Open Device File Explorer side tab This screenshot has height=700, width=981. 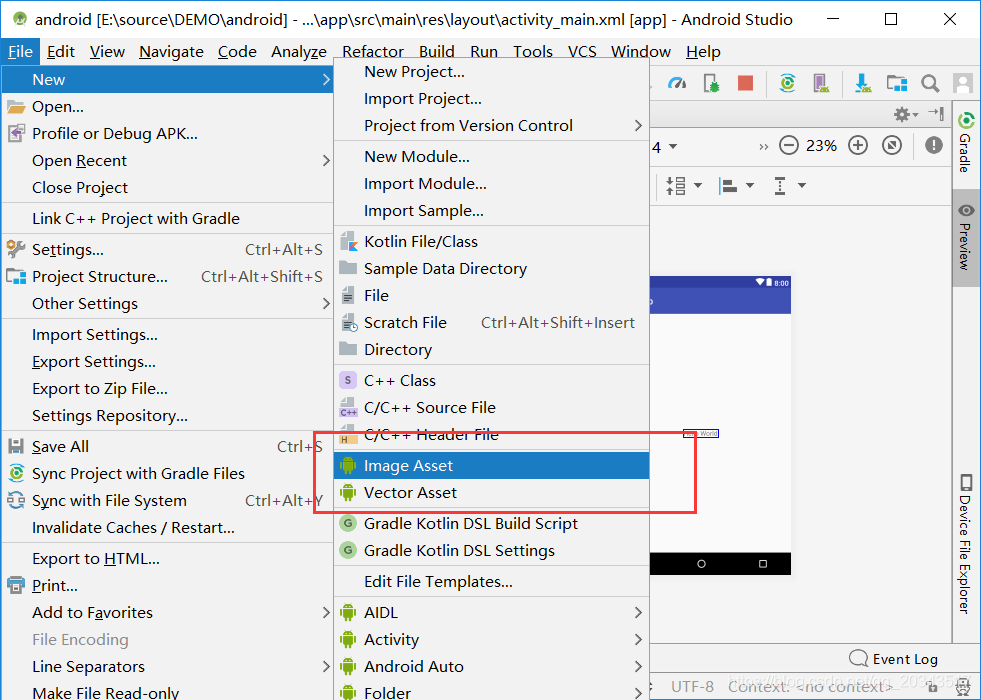tap(965, 544)
